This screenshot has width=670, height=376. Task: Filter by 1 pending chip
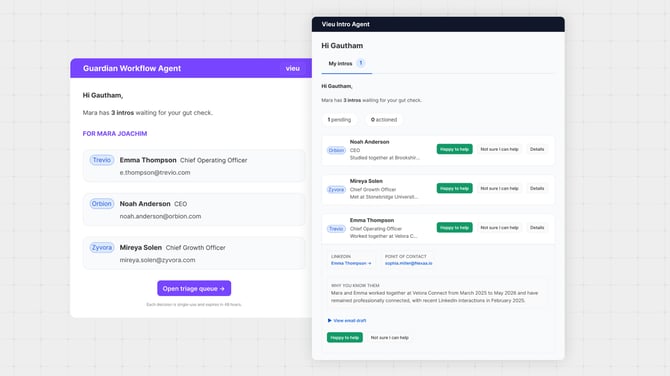pos(339,120)
